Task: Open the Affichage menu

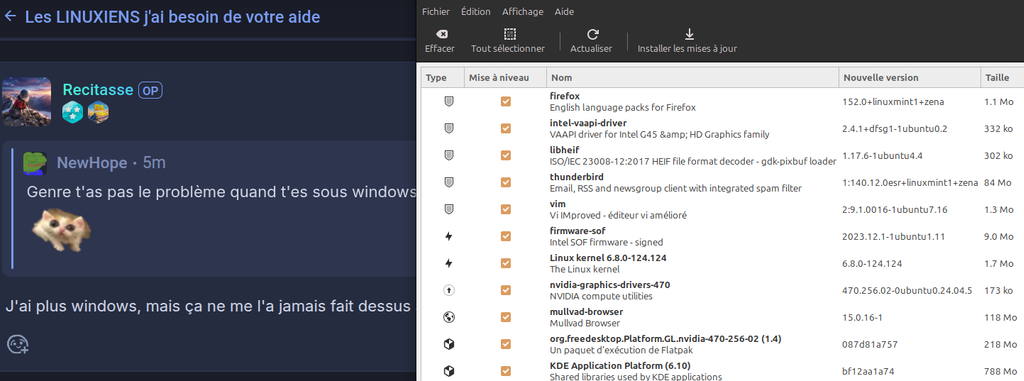Action: click(522, 11)
